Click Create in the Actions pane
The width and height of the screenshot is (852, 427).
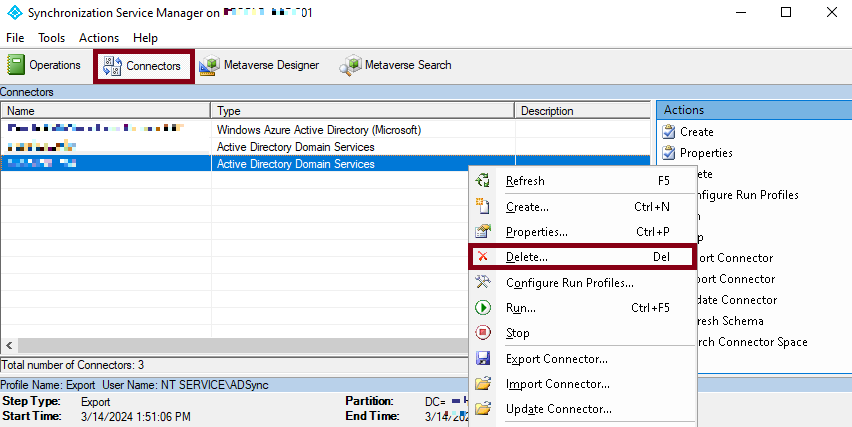click(x=697, y=132)
